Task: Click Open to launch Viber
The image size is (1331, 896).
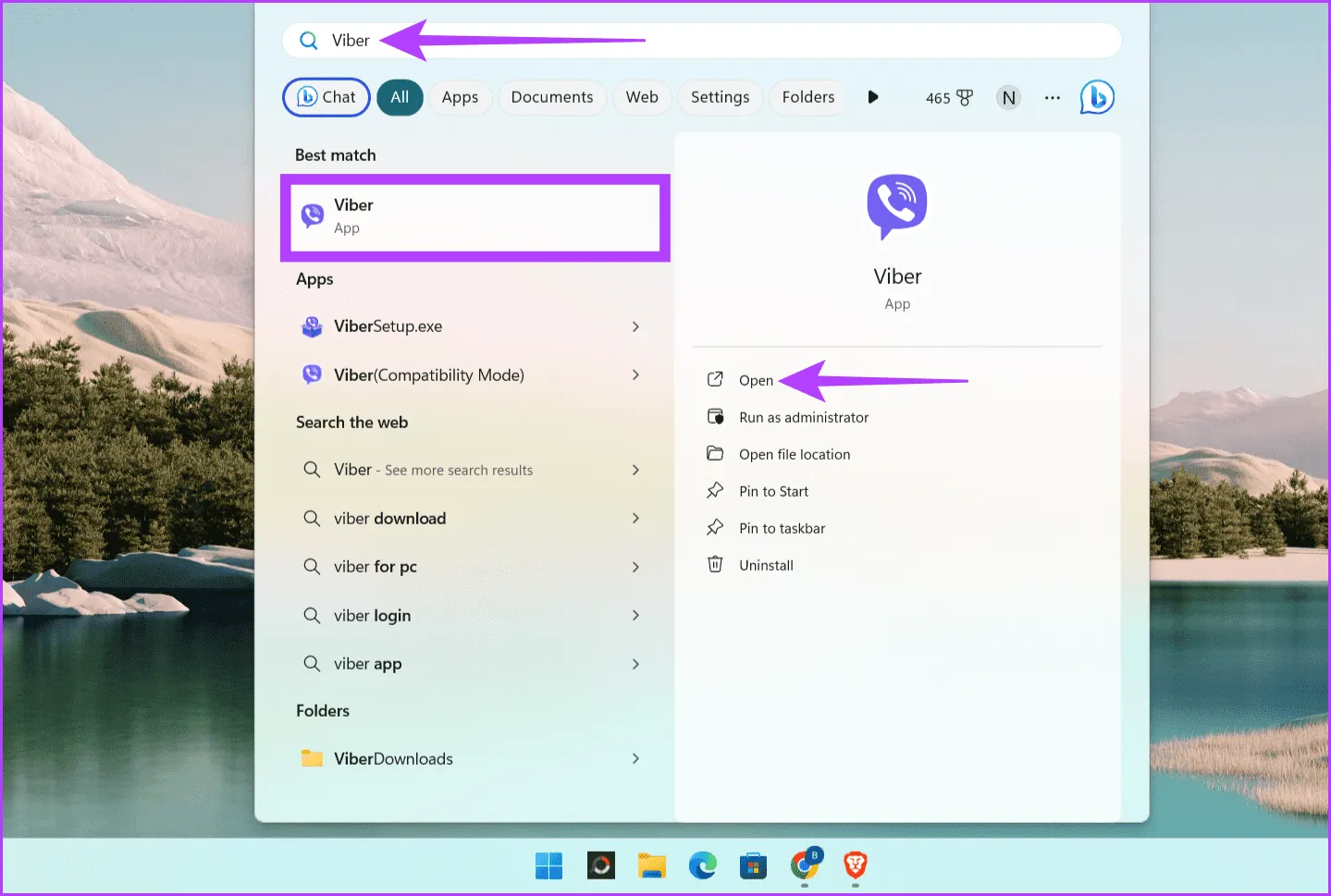Action: point(756,380)
